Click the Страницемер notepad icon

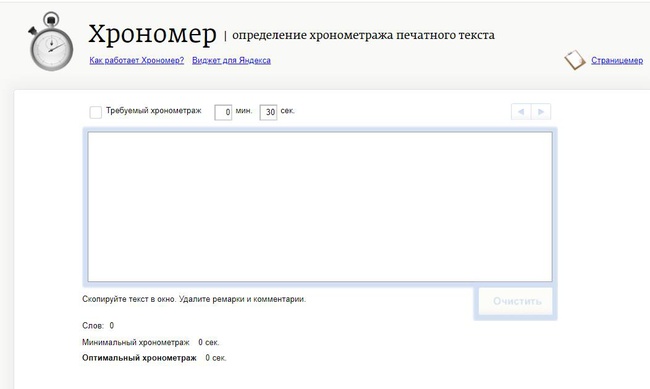(x=575, y=60)
